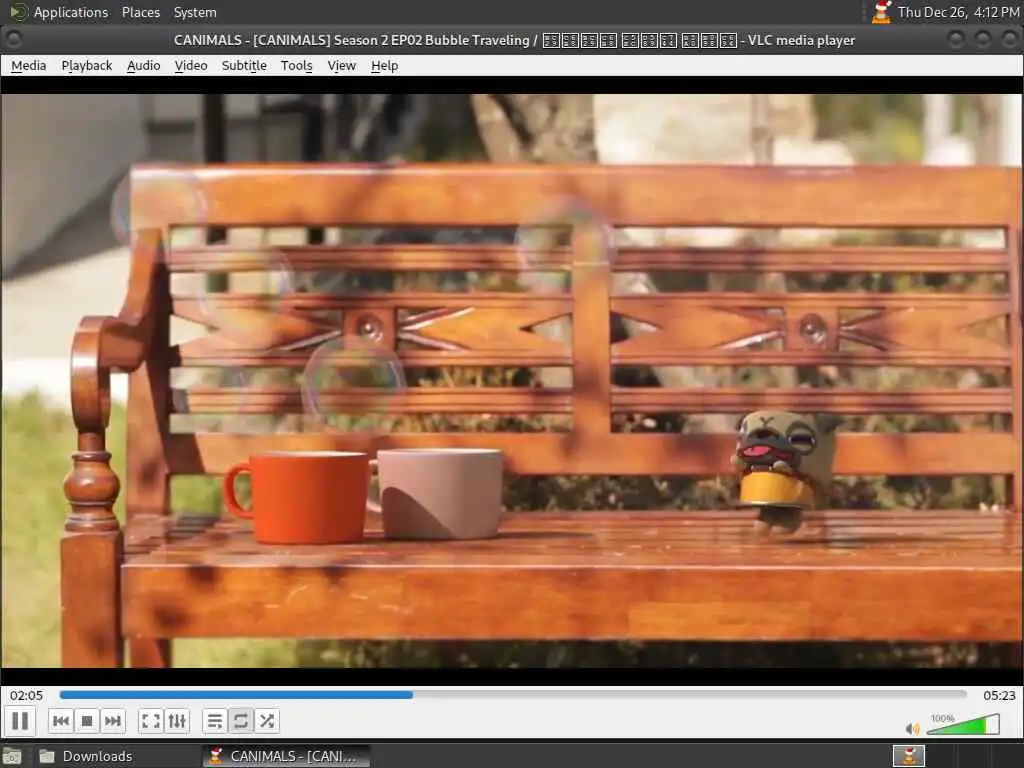Toggle fullscreen video mode
1024x768 pixels.
tap(151, 721)
